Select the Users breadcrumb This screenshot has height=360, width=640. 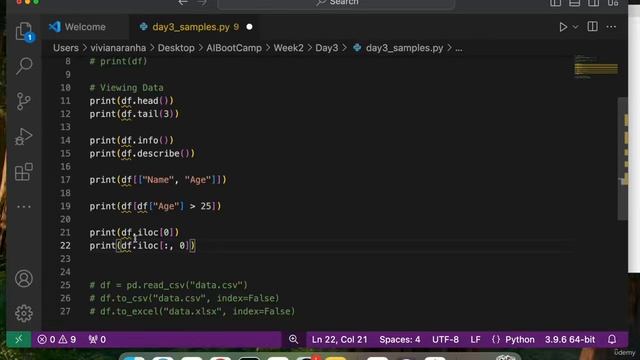point(66,48)
